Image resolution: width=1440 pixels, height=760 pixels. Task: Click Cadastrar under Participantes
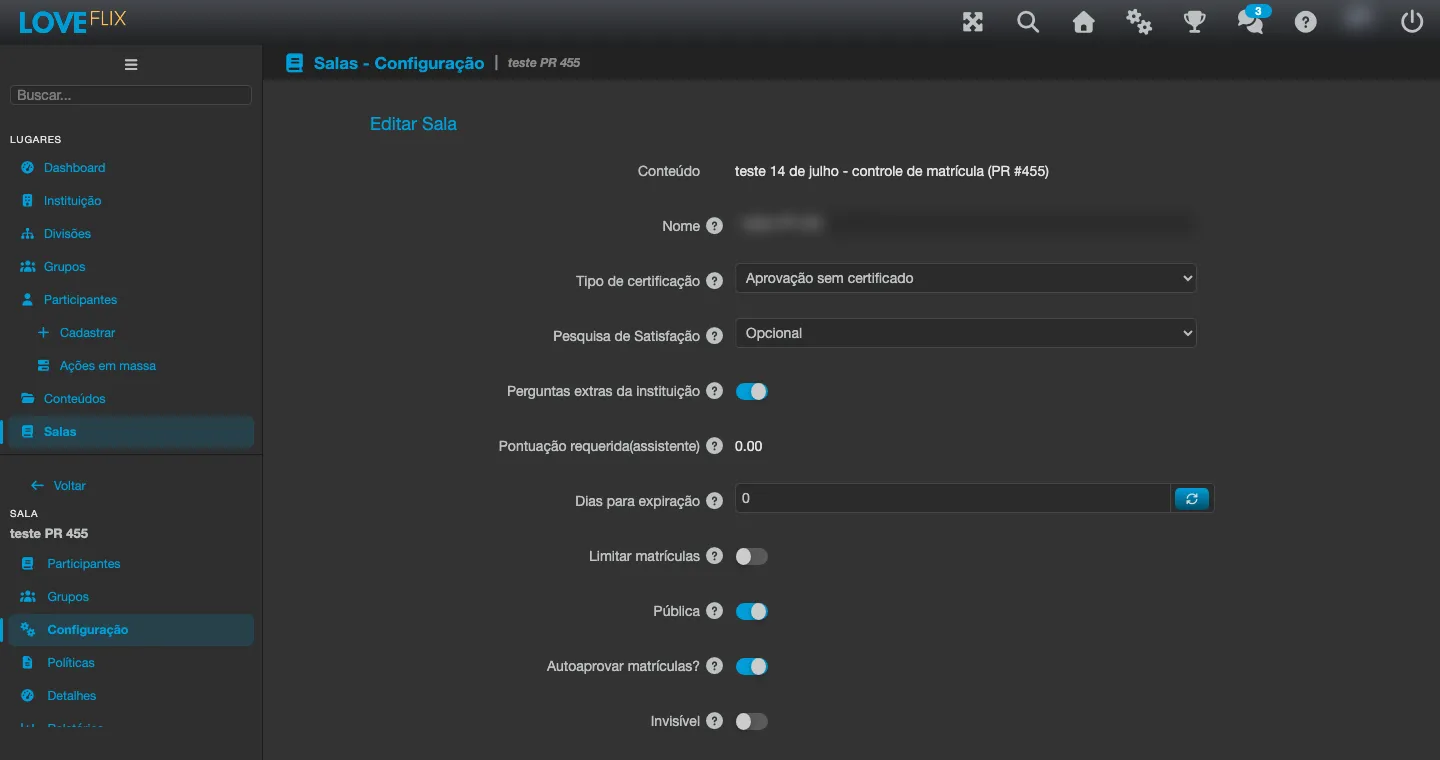[87, 333]
